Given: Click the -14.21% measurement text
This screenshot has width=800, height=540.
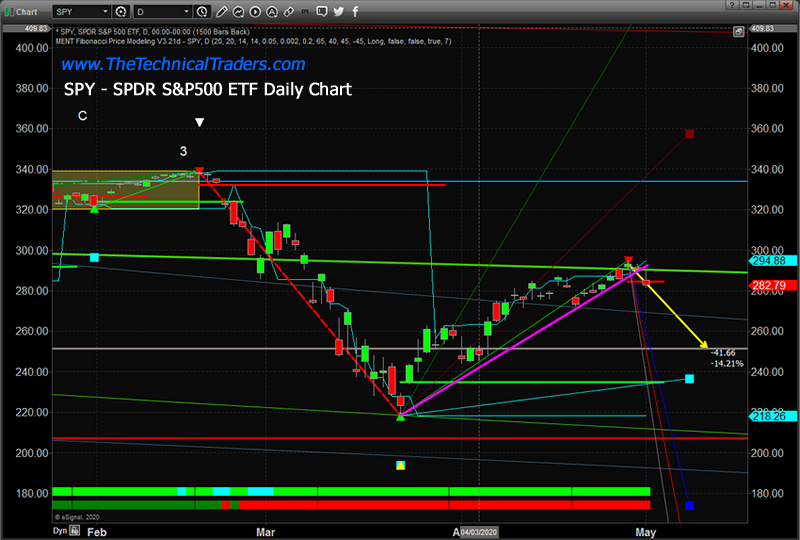Looking at the screenshot, I should [x=727, y=363].
